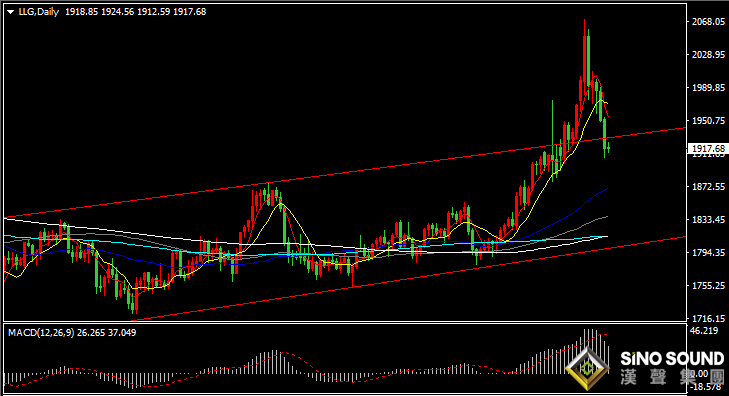The height and width of the screenshot is (396, 729).
Task: Select the OHLC value 1918.85
Action: (x=81, y=12)
